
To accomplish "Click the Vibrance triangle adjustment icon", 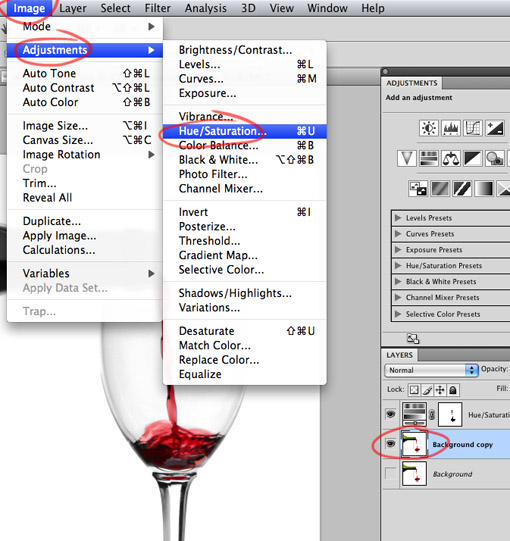I will click(406, 159).
